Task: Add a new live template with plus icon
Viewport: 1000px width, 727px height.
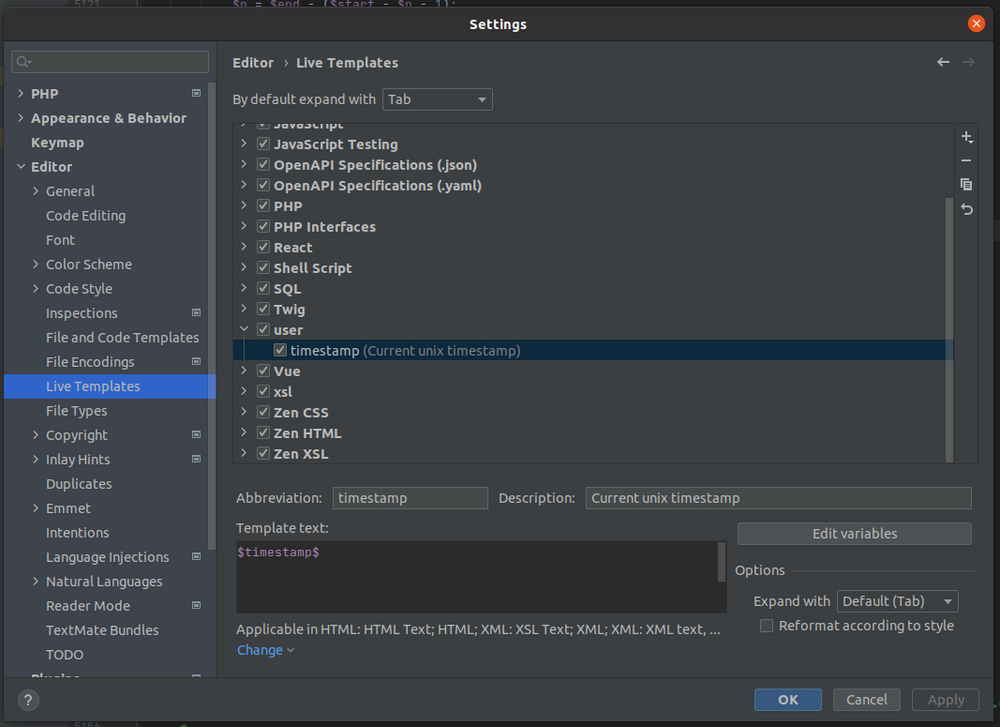Action: (x=967, y=137)
